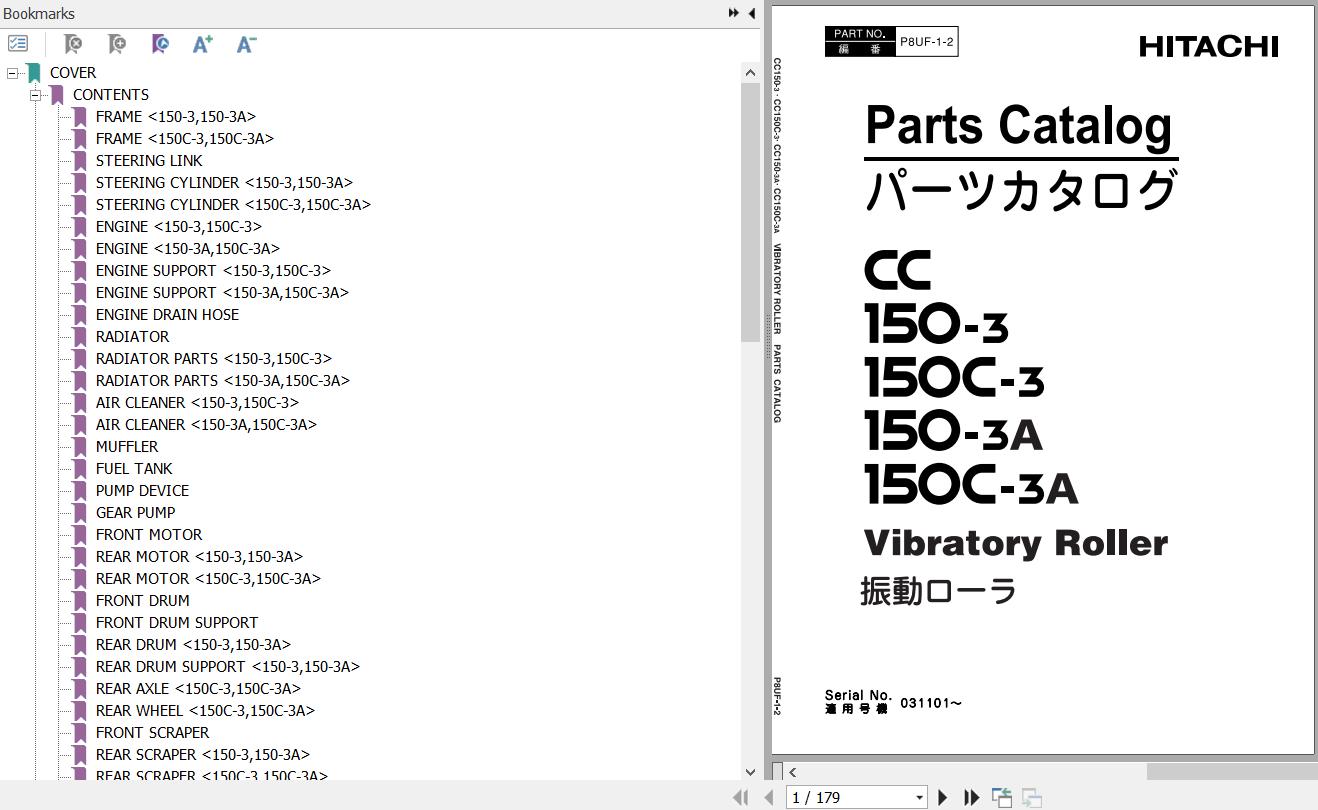Open RADIATOR PARTS <150-3,150C-3> bookmark
This screenshot has width=1318, height=810.
214,359
